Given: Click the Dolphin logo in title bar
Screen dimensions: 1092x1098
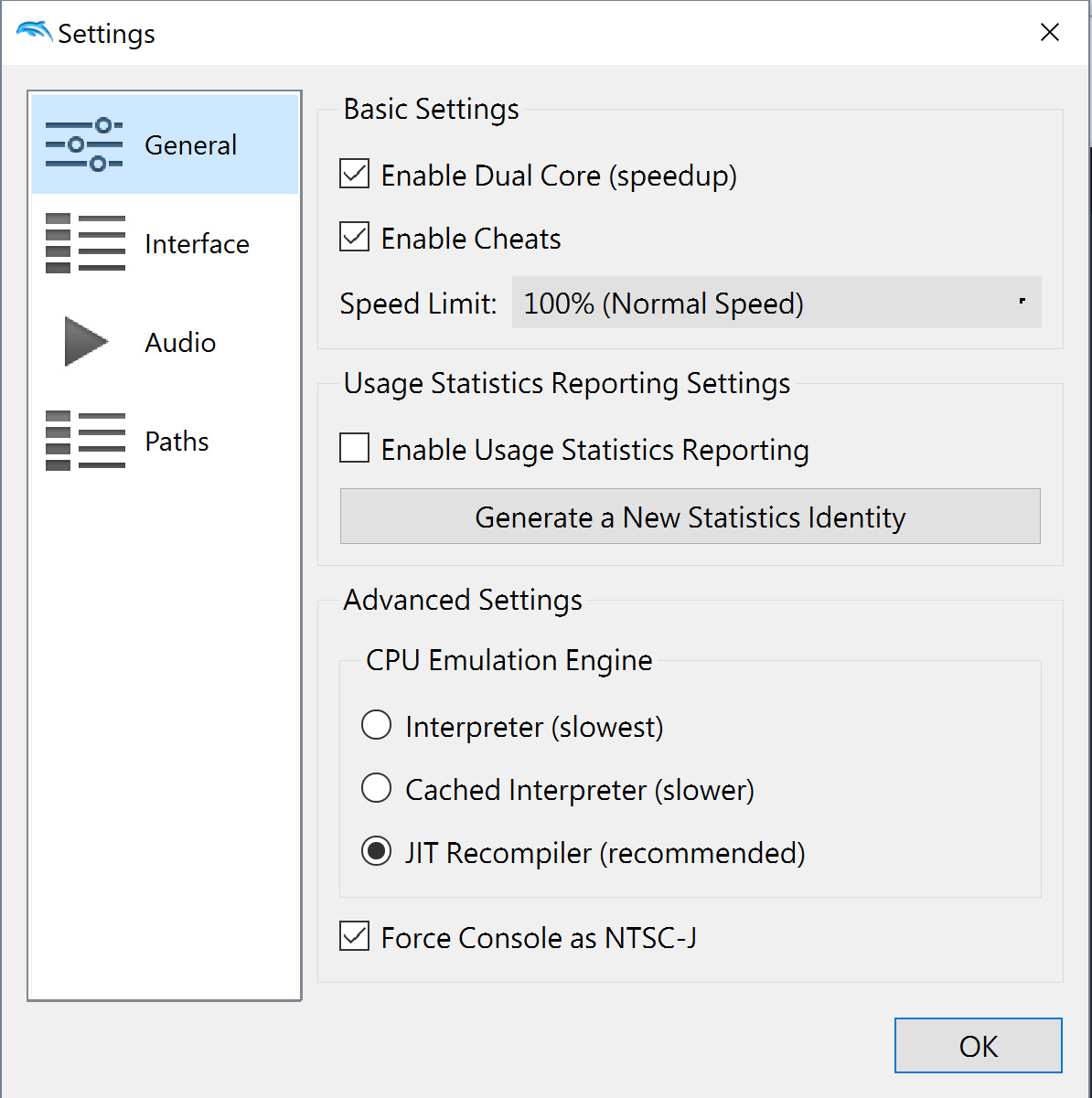Looking at the screenshot, I should (35, 31).
